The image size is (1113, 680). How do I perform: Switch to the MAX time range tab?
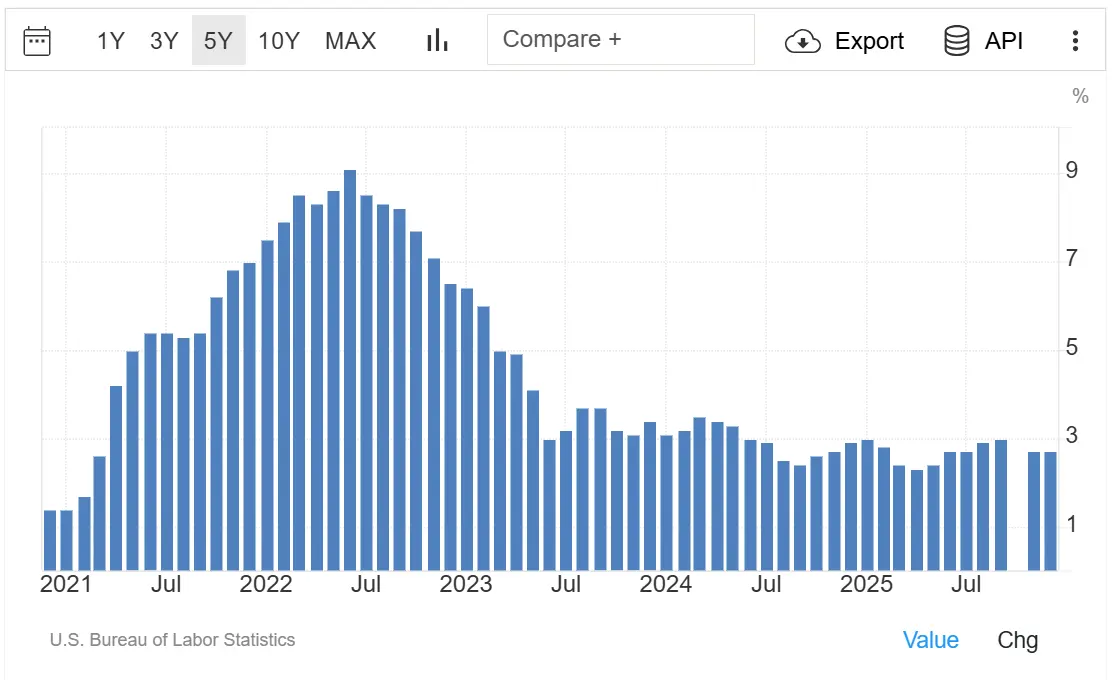coord(350,40)
